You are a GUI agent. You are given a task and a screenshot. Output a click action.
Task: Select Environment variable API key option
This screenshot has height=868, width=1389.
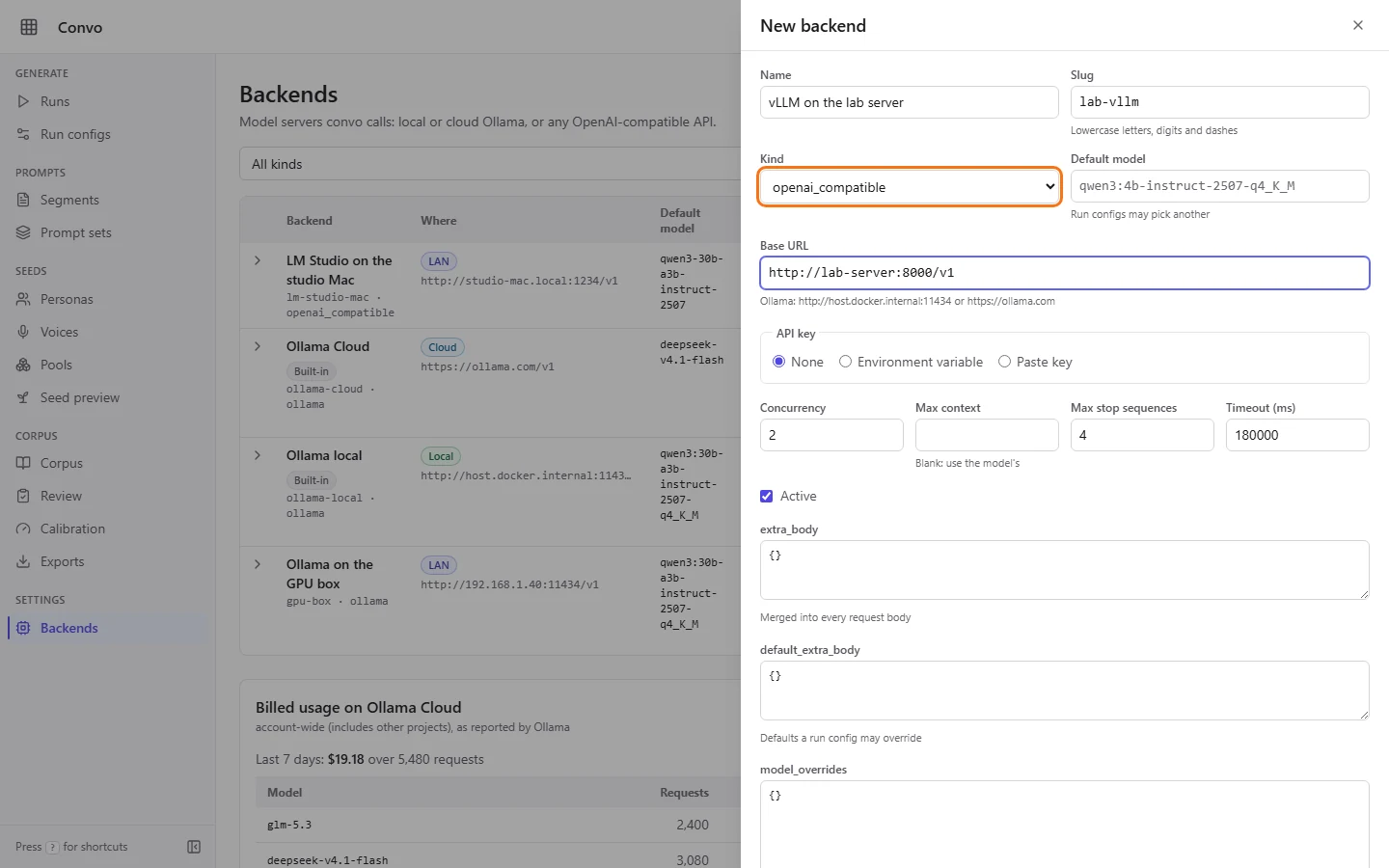pos(845,362)
